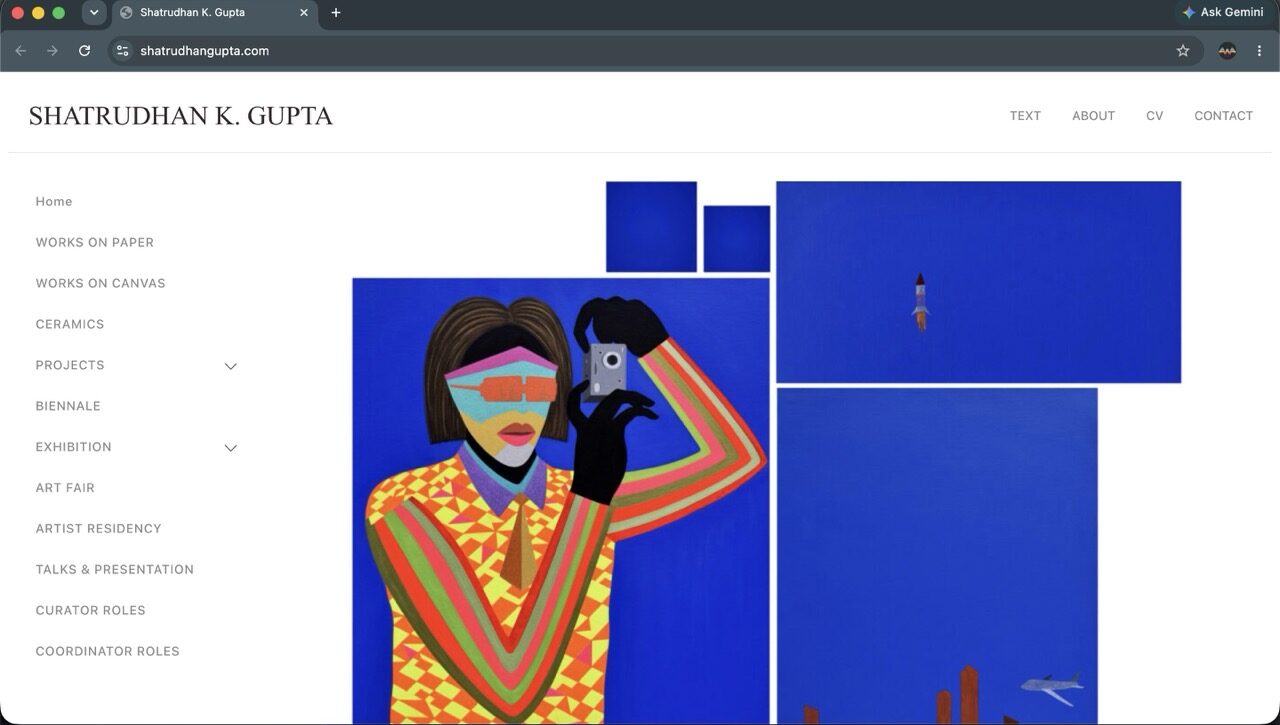Image resolution: width=1280 pixels, height=725 pixels.
Task: Click the blue painting with a rocket
Action: click(979, 282)
